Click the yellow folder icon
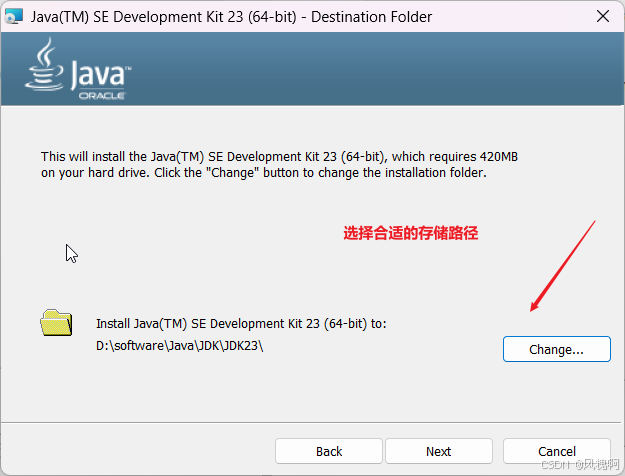The height and width of the screenshot is (476, 625). (x=56, y=323)
